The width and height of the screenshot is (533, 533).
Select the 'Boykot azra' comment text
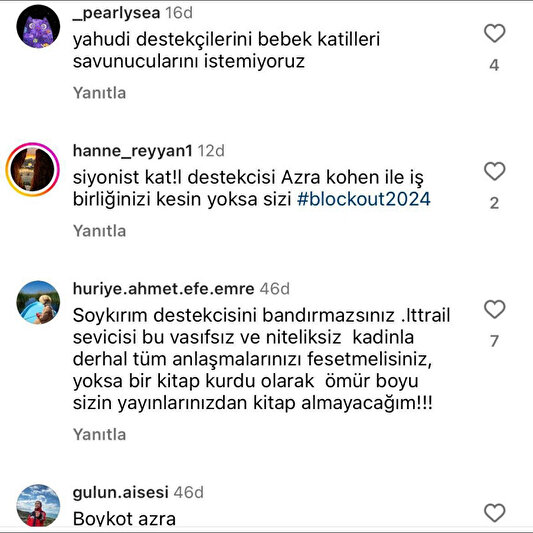124,519
